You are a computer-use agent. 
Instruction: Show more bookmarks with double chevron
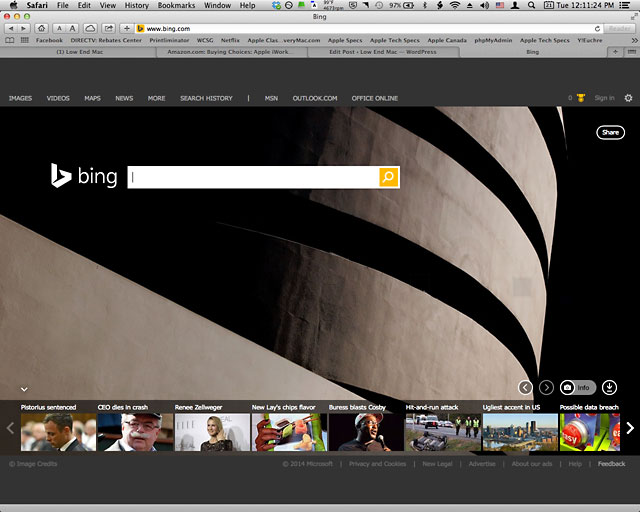(634, 40)
